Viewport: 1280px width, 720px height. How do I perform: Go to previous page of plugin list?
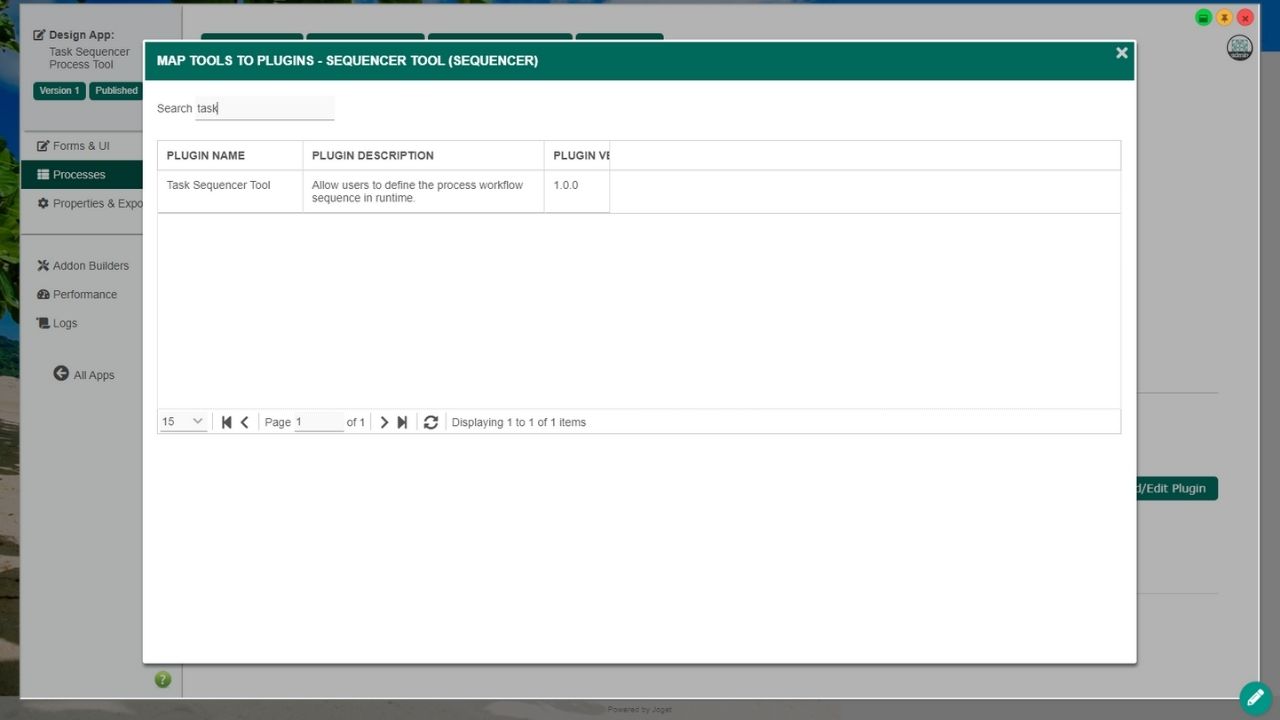click(244, 422)
